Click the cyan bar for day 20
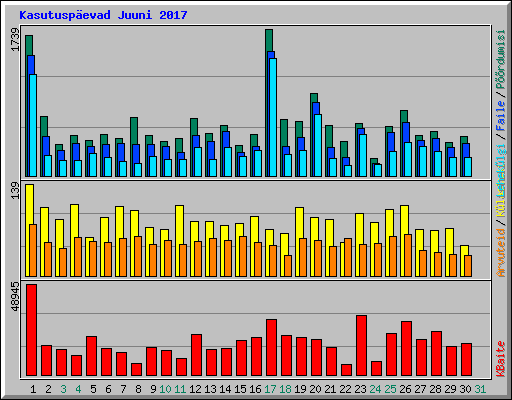 tap(318, 145)
